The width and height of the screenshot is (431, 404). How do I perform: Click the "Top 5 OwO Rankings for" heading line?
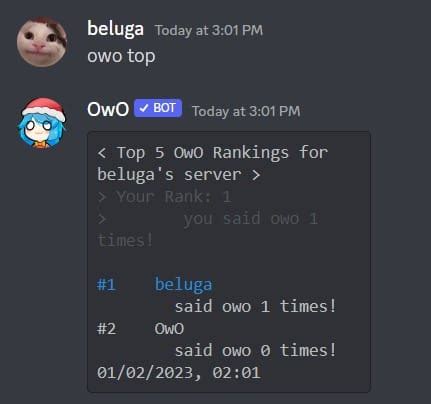(213, 153)
